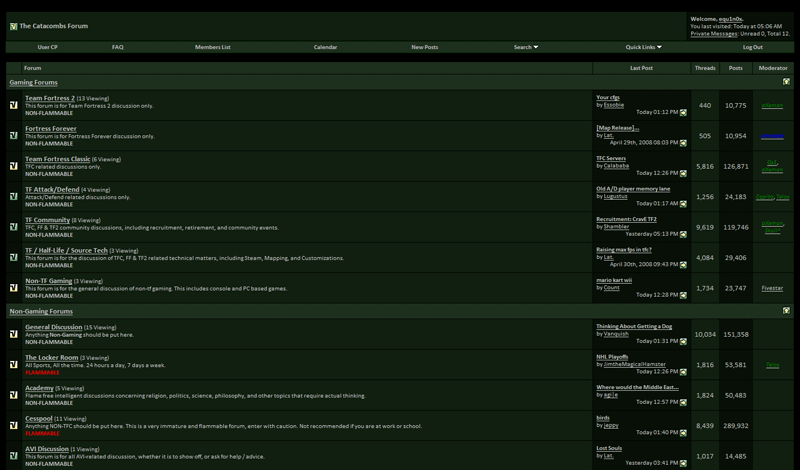Screen dimensions: 800x470
Task: Click the status icon beside Fortress Forever
Action: pyautogui.click(x=14, y=135)
